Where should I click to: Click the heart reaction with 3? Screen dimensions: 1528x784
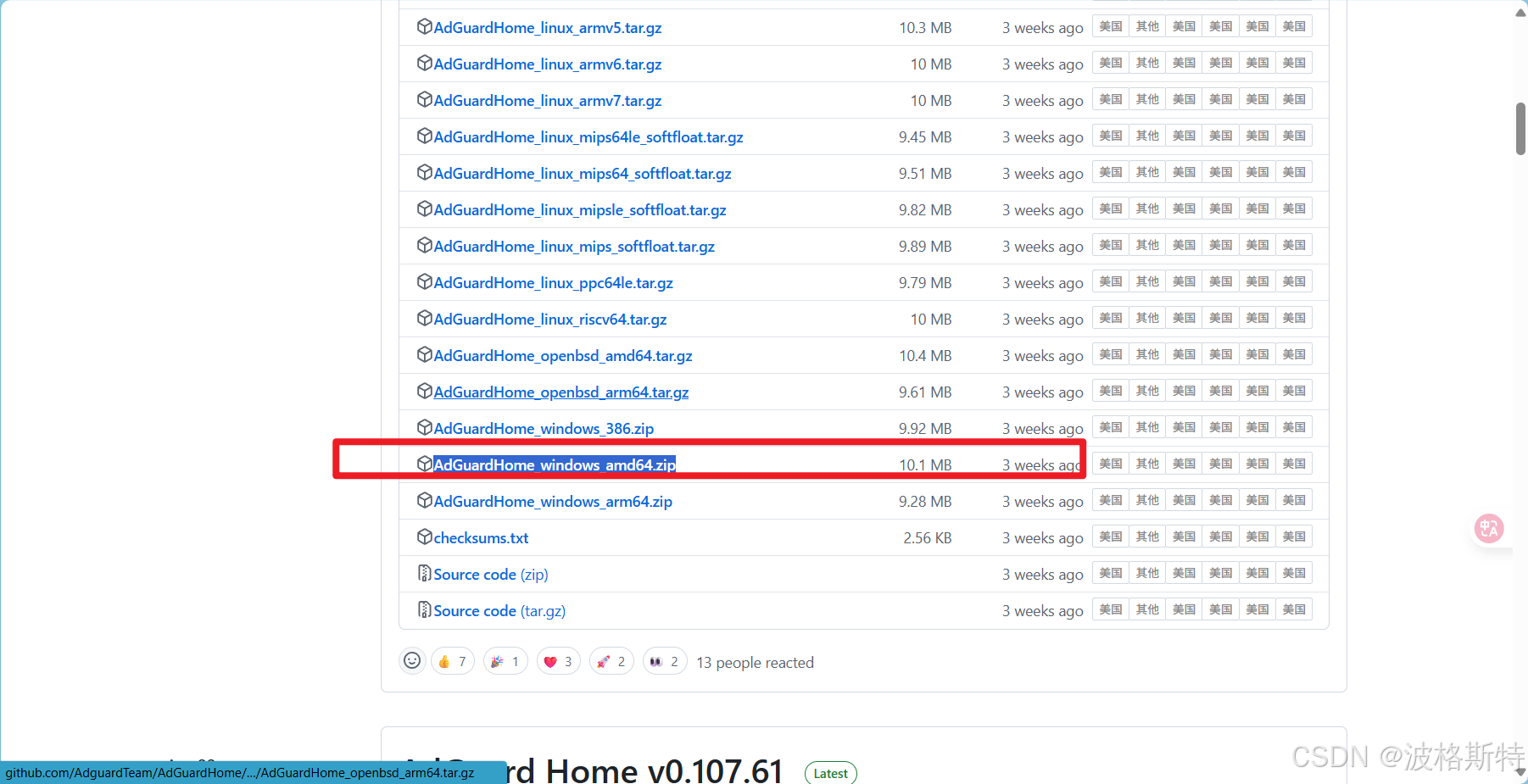click(x=559, y=661)
